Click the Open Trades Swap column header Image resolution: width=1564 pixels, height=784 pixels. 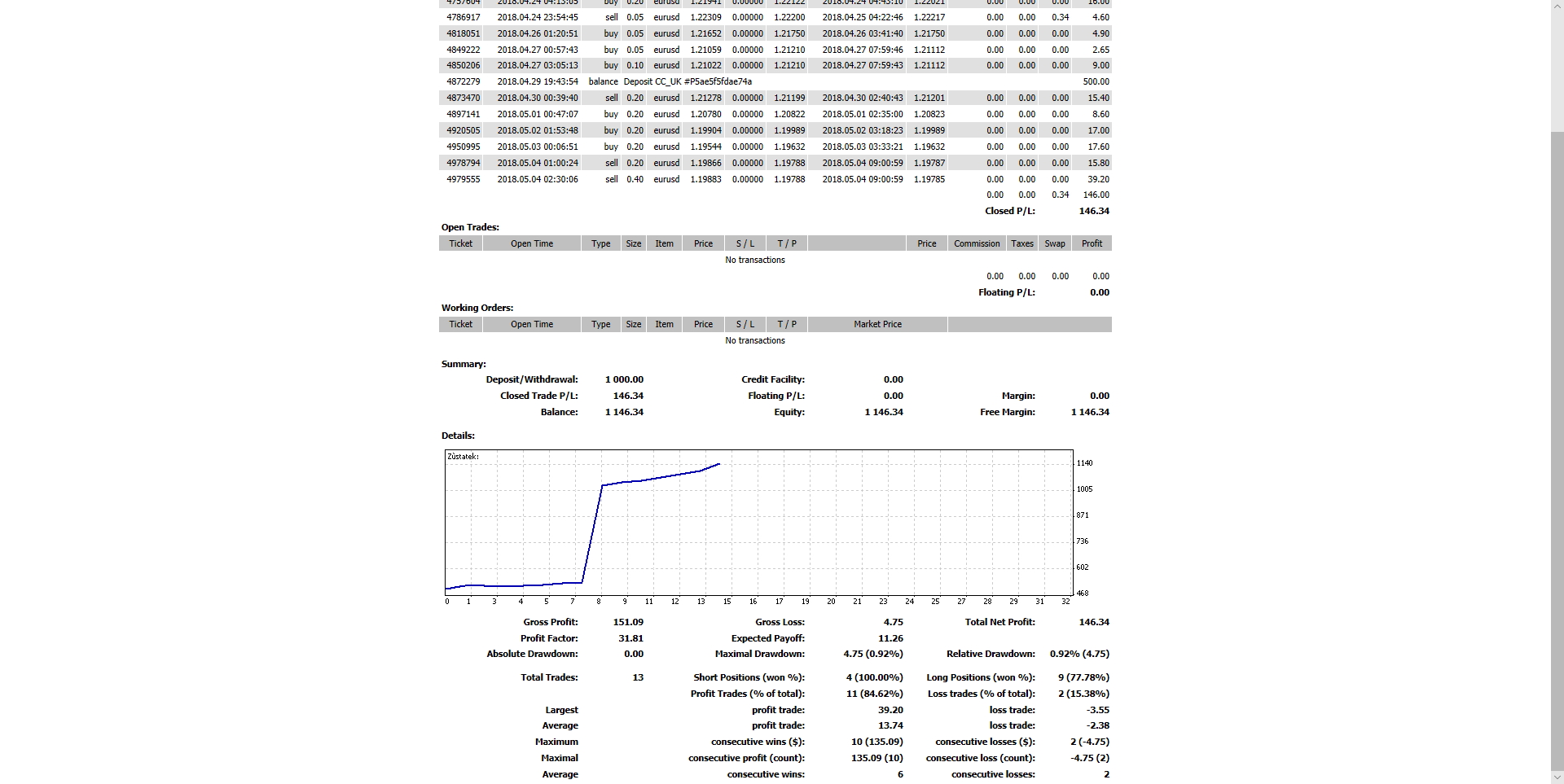click(1055, 243)
